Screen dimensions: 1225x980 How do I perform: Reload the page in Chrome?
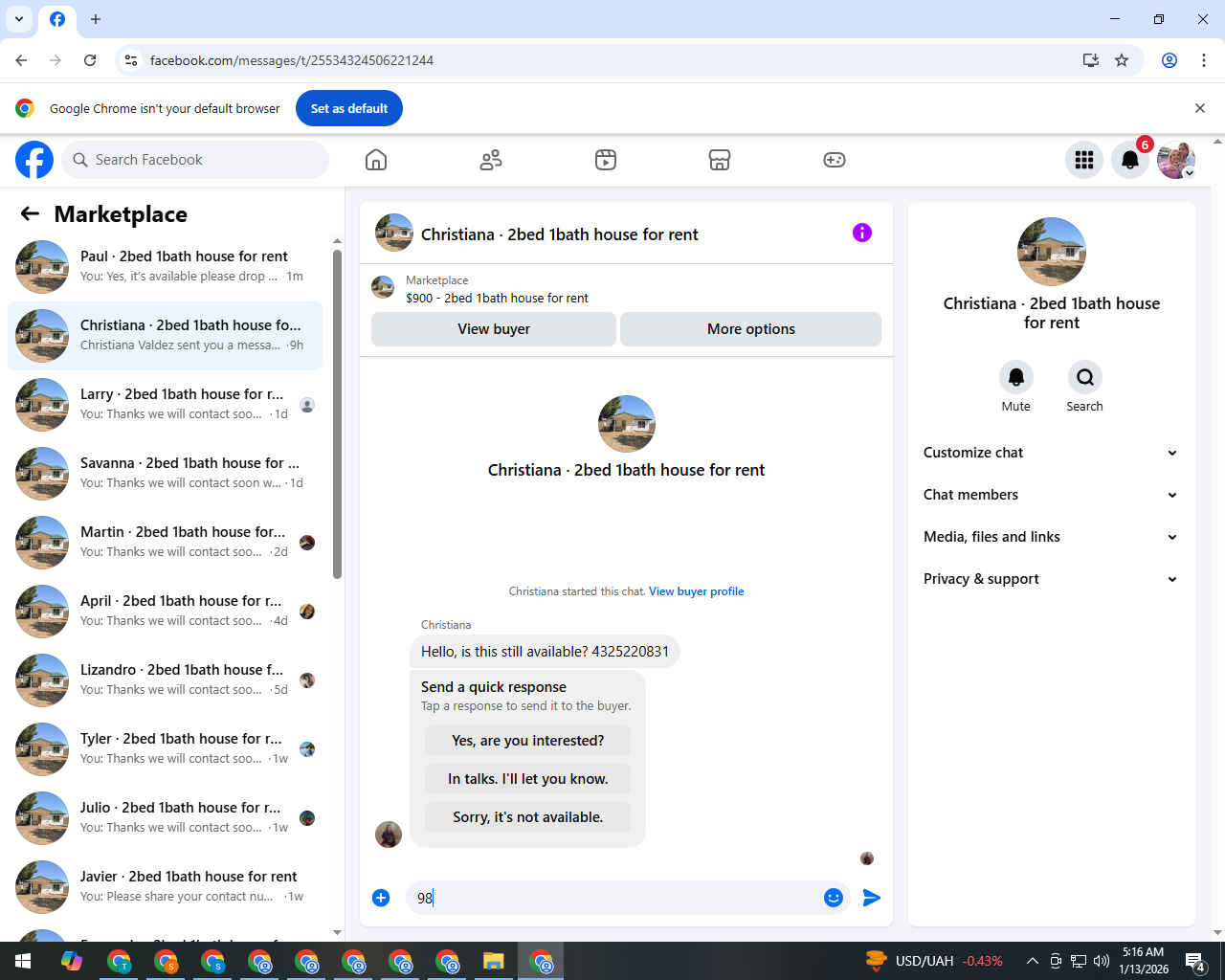[x=90, y=60]
